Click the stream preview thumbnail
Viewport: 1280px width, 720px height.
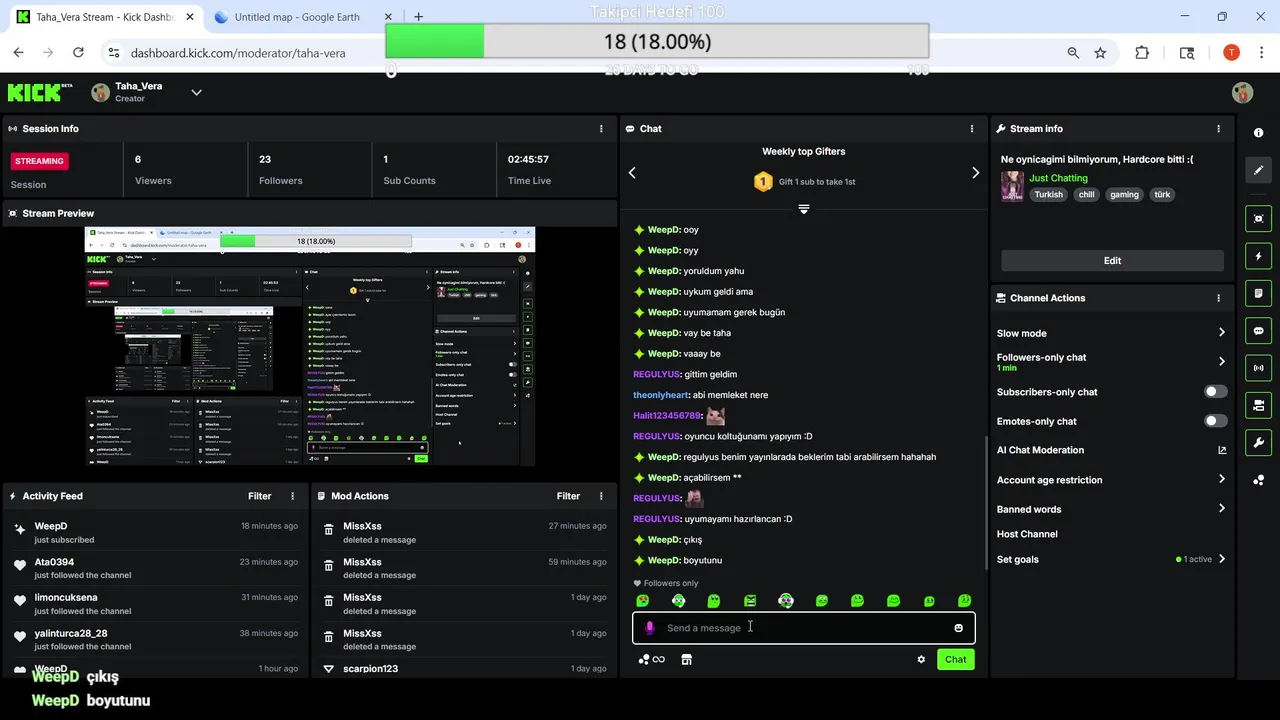[310, 346]
